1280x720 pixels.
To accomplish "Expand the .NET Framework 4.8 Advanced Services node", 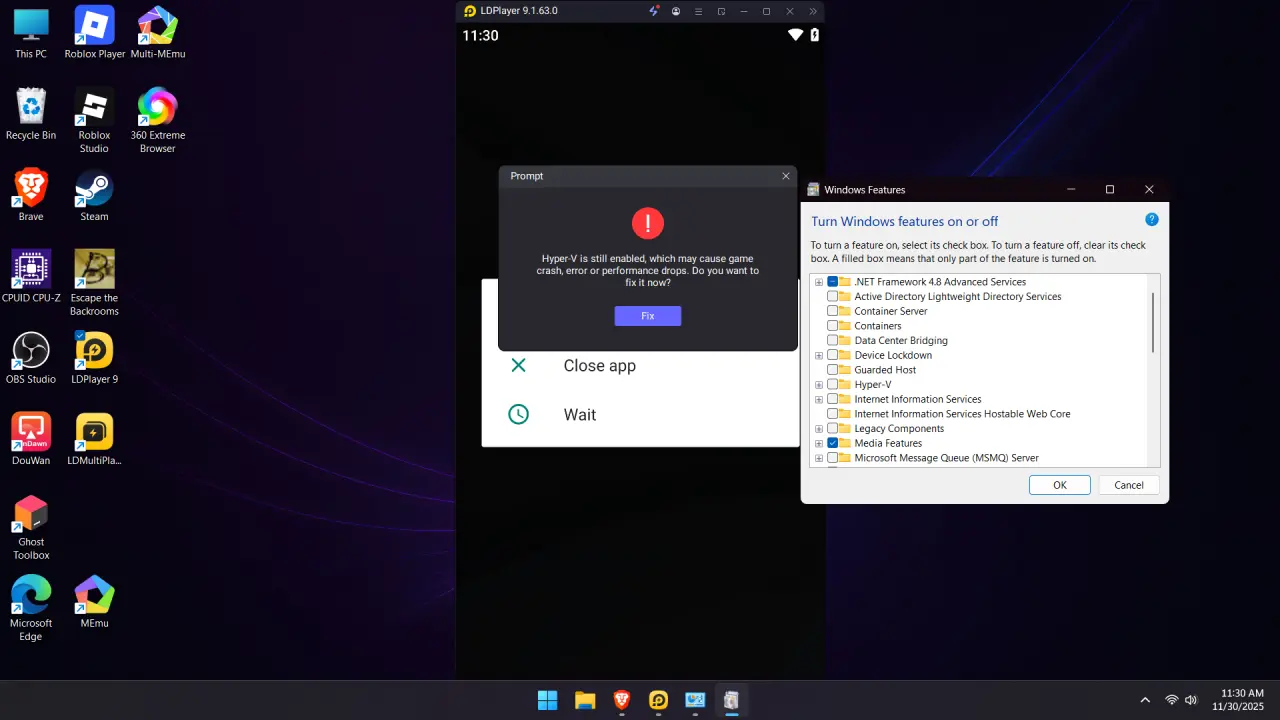I will 819,282.
